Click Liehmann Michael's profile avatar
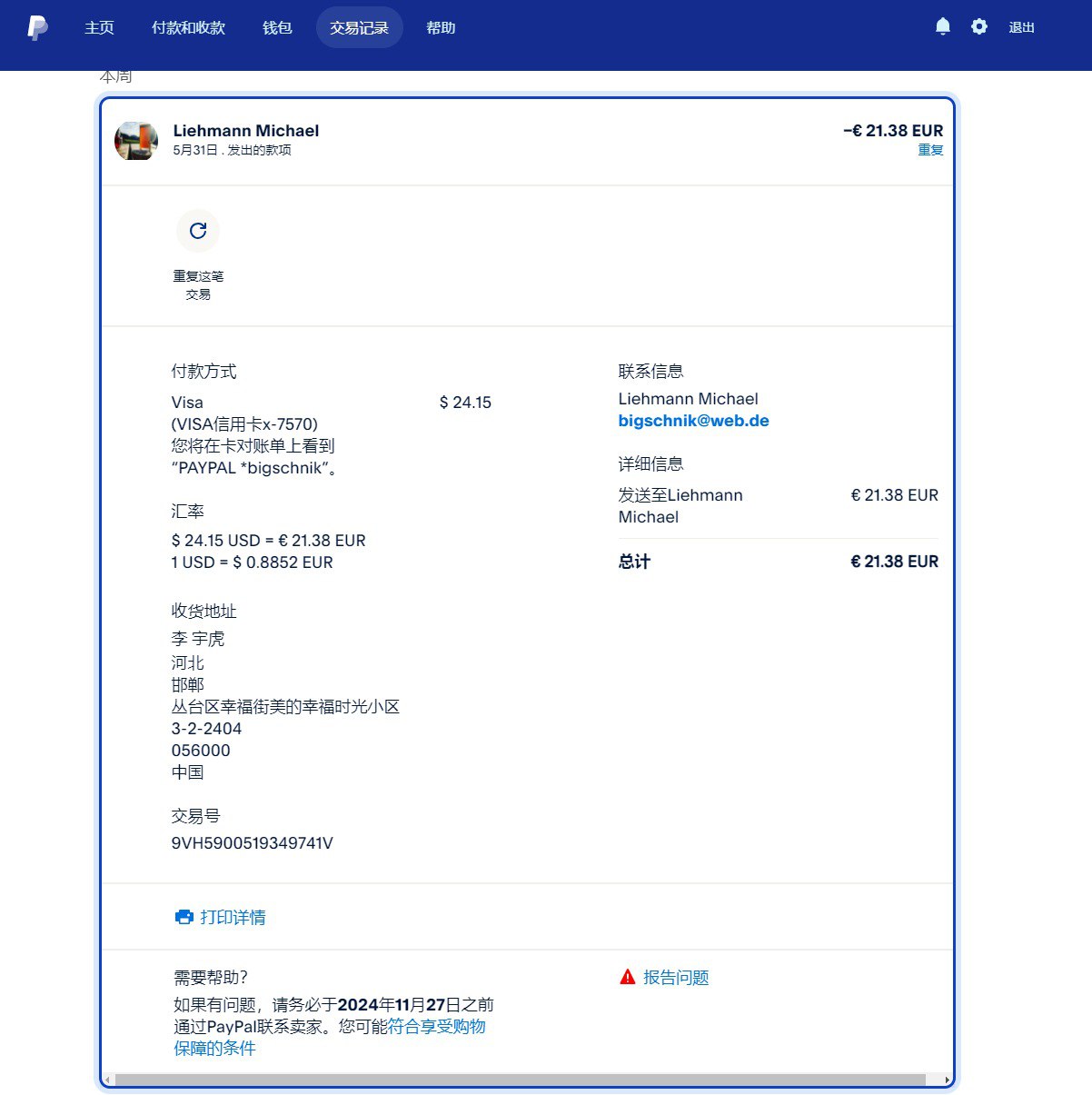The width and height of the screenshot is (1092, 1095). click(136, 141)
